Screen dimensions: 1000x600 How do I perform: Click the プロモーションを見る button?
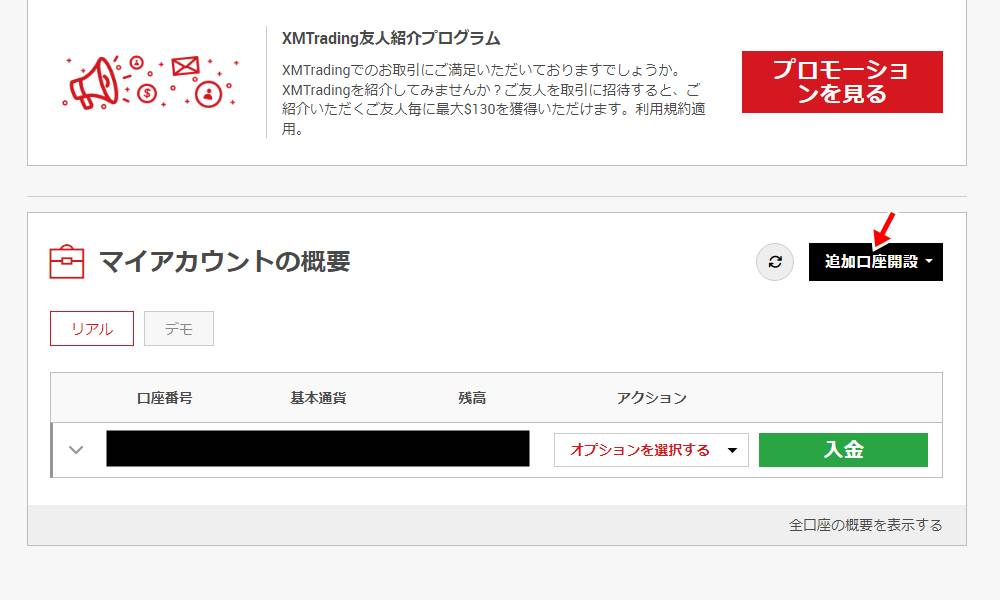[841, 82]
